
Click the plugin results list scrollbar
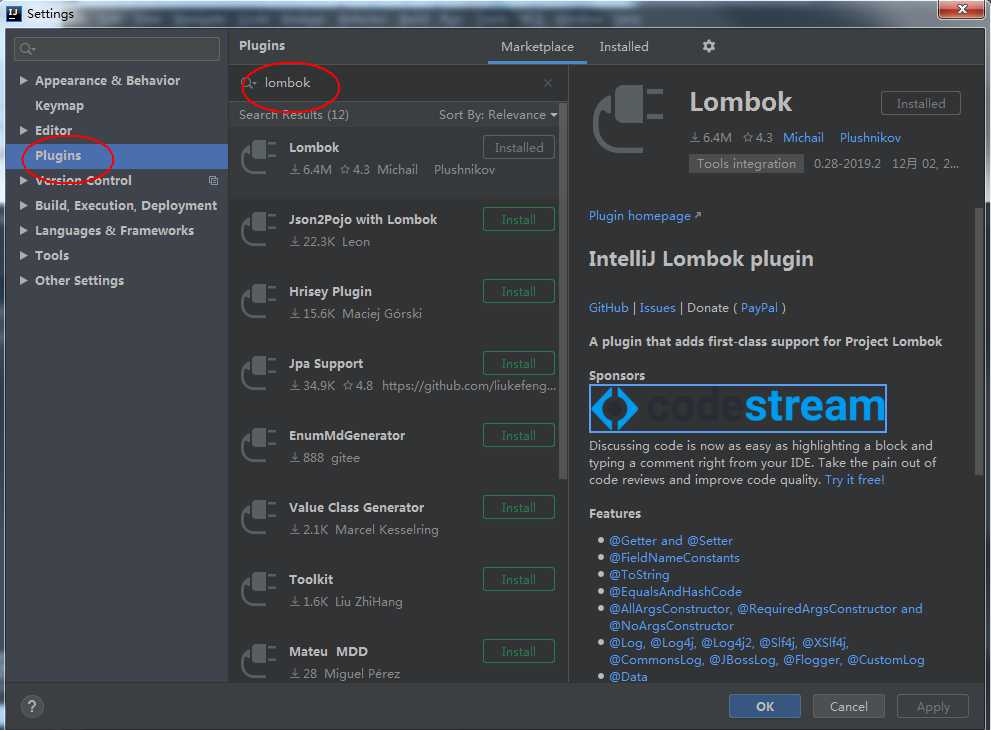[562, 291]
